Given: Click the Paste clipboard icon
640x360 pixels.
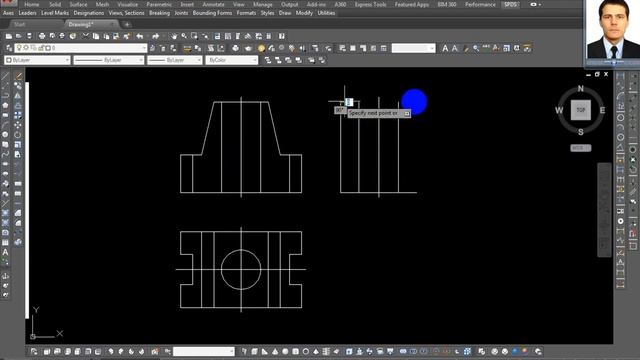Looking at the screenshot, I should [106, 36].
